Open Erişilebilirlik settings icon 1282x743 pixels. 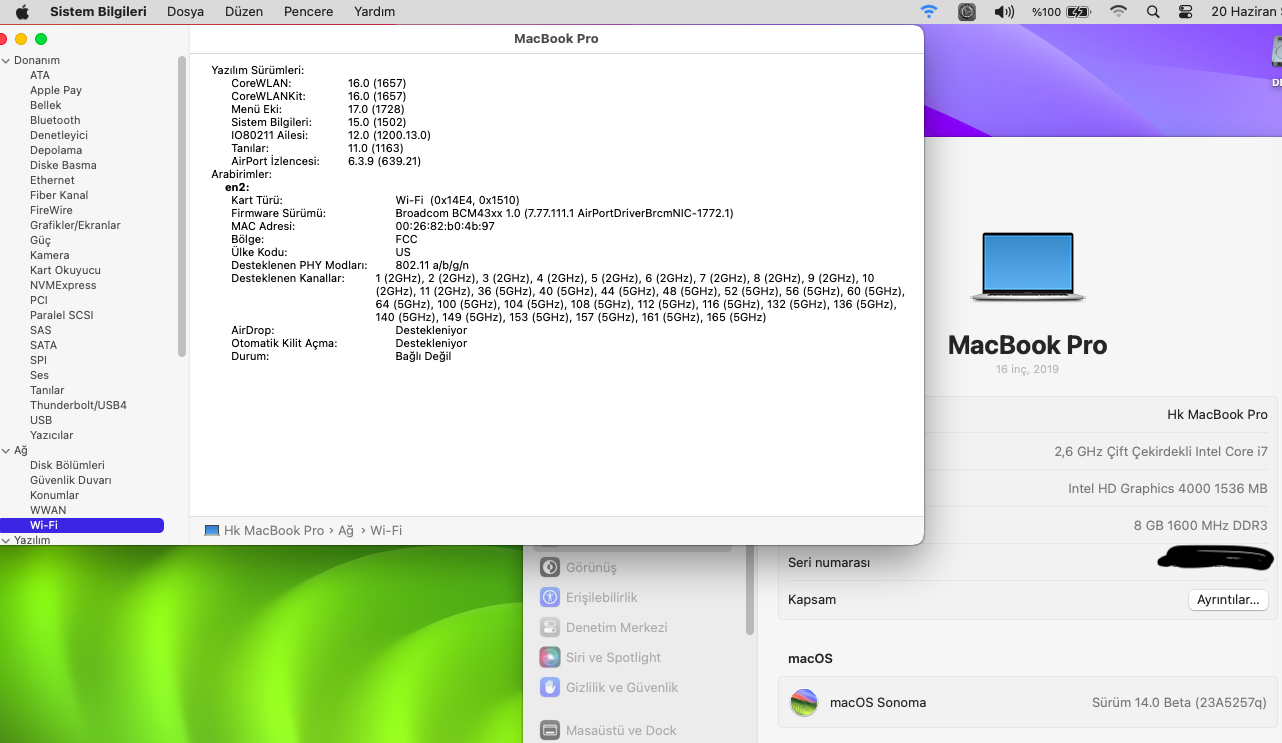coord(549,597)
